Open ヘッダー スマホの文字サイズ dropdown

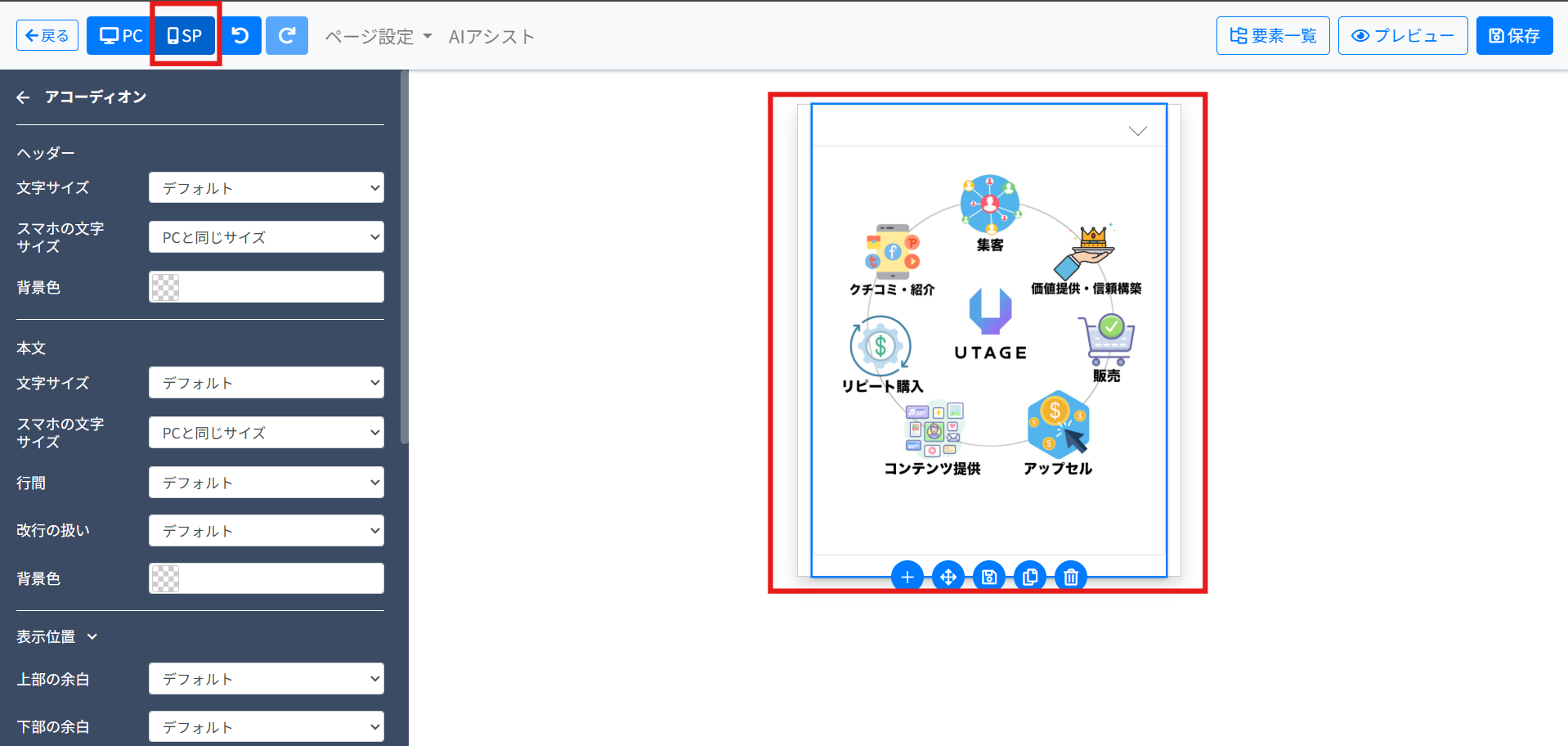tap(267, 237)
